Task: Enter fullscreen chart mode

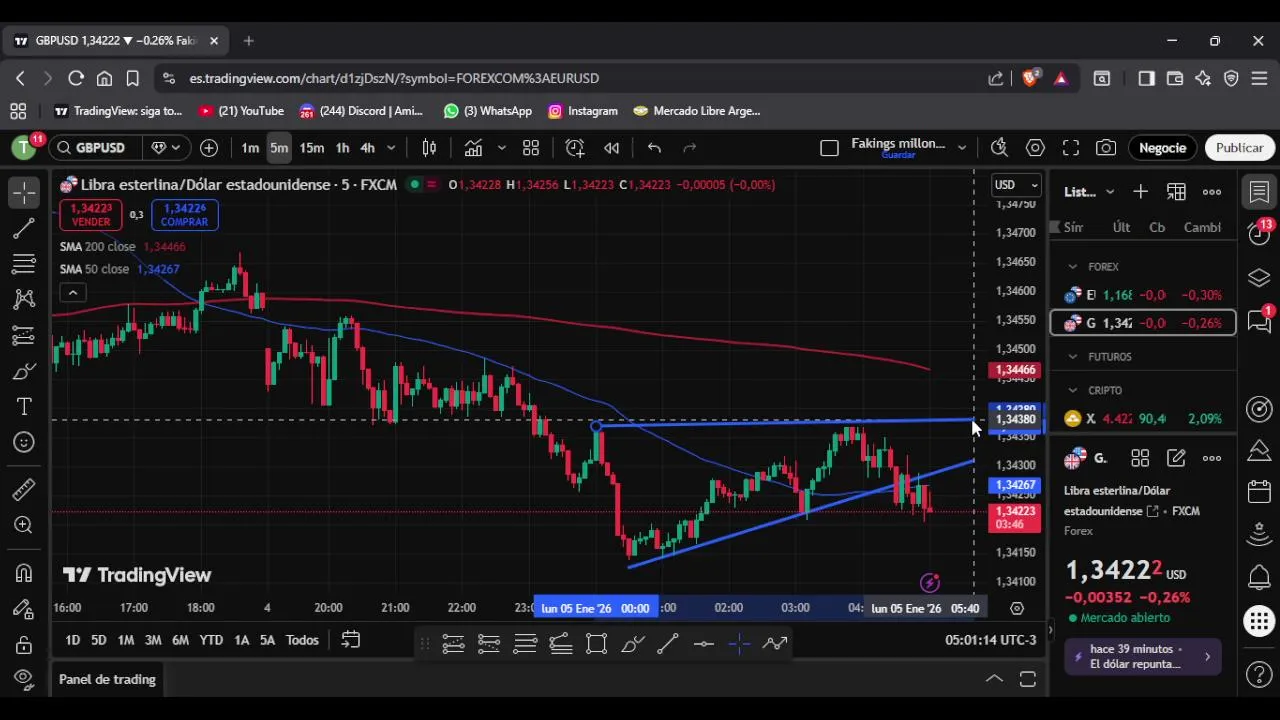Action: point(1071,148)
